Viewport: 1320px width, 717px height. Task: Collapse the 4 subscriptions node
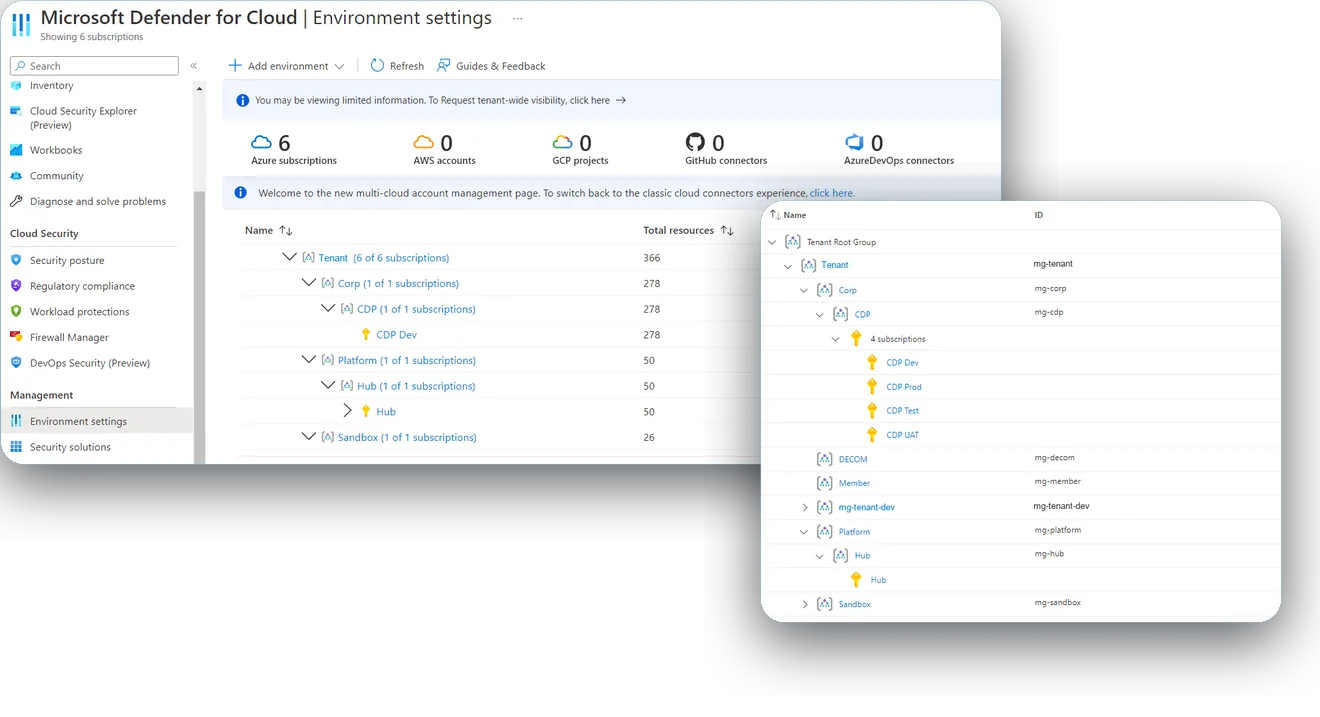836,339
